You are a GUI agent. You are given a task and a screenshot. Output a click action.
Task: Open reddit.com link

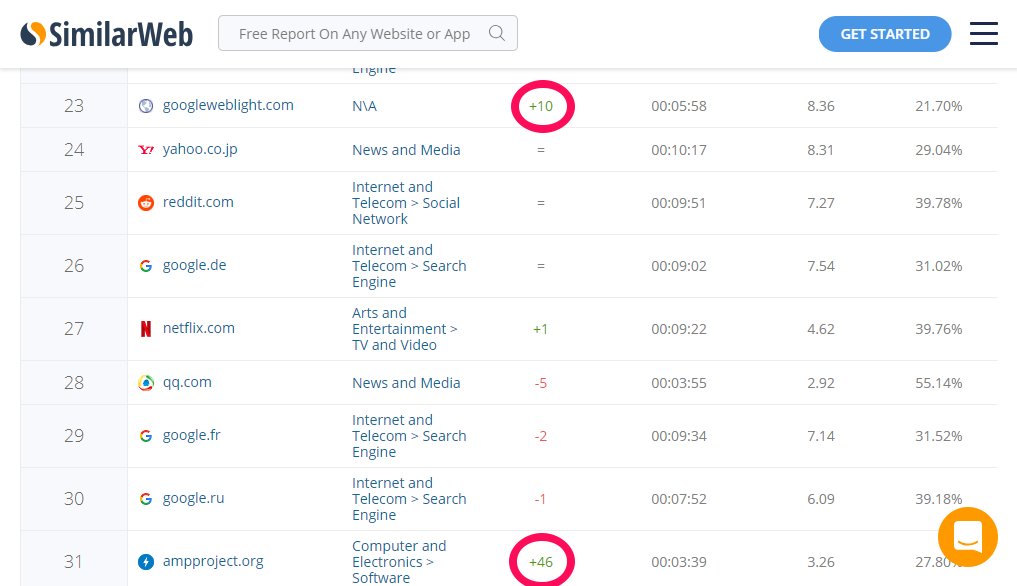198,202
